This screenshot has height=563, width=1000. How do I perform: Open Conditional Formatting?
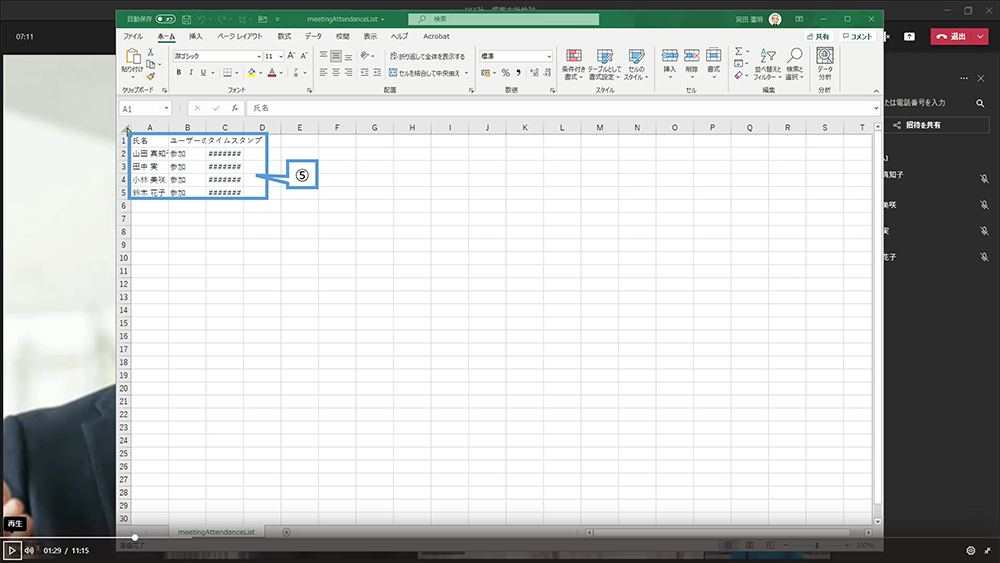(x=573, y=64)
